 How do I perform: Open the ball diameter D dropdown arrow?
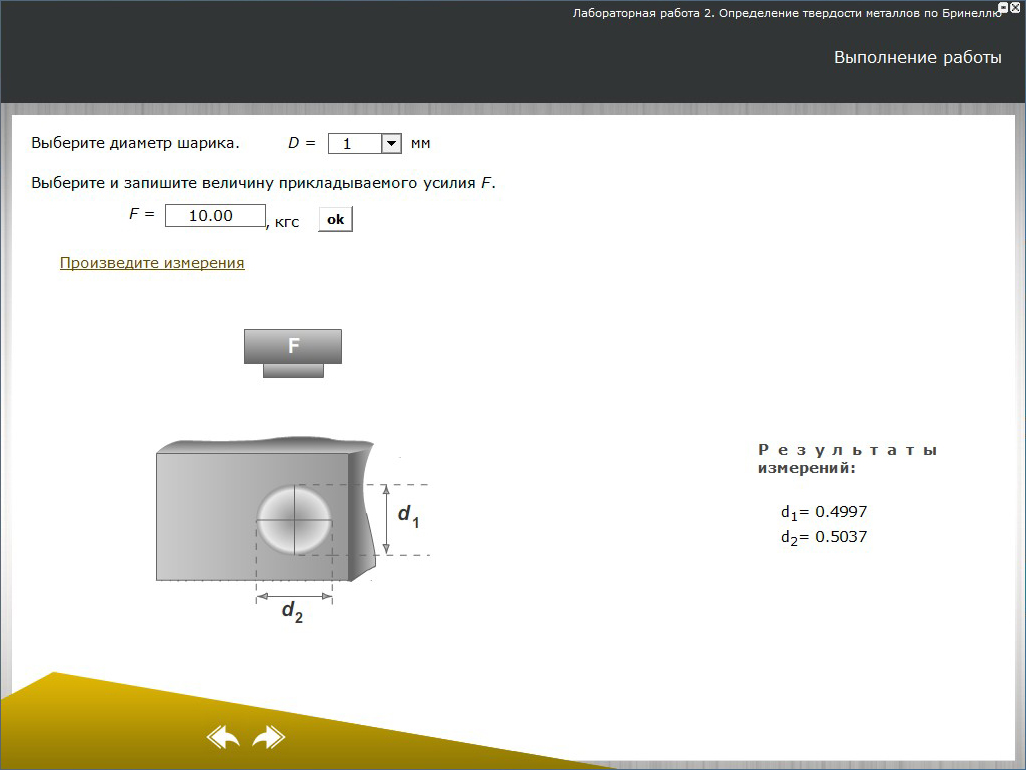391,144
